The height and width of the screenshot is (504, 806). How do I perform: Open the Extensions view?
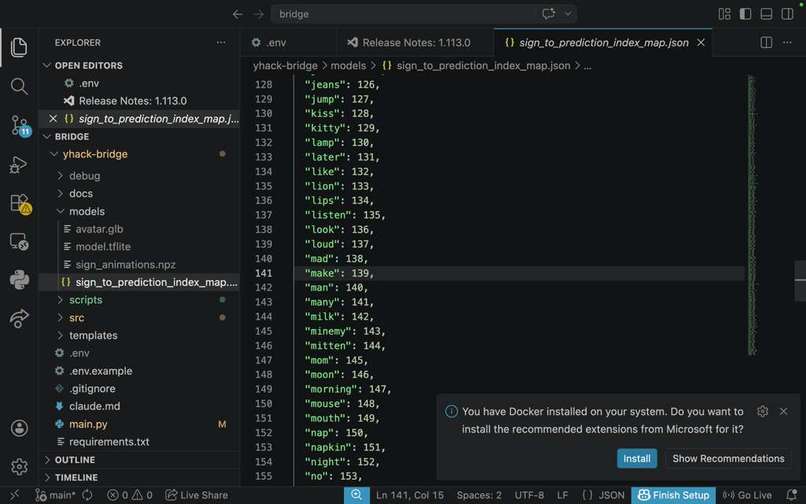pyautogui.click(x=20, y=204)
